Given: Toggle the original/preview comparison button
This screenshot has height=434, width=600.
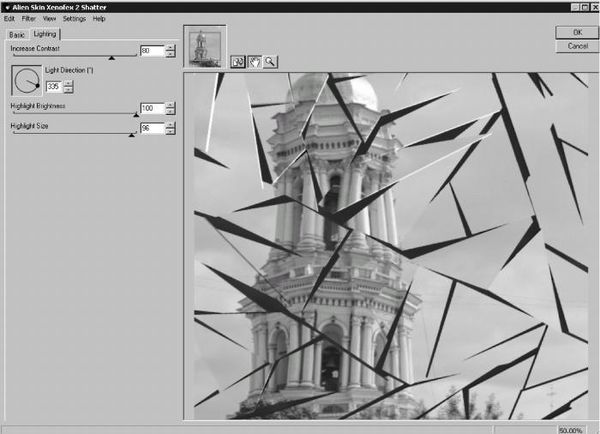Looking at the screenshot, I should point(238,61).
